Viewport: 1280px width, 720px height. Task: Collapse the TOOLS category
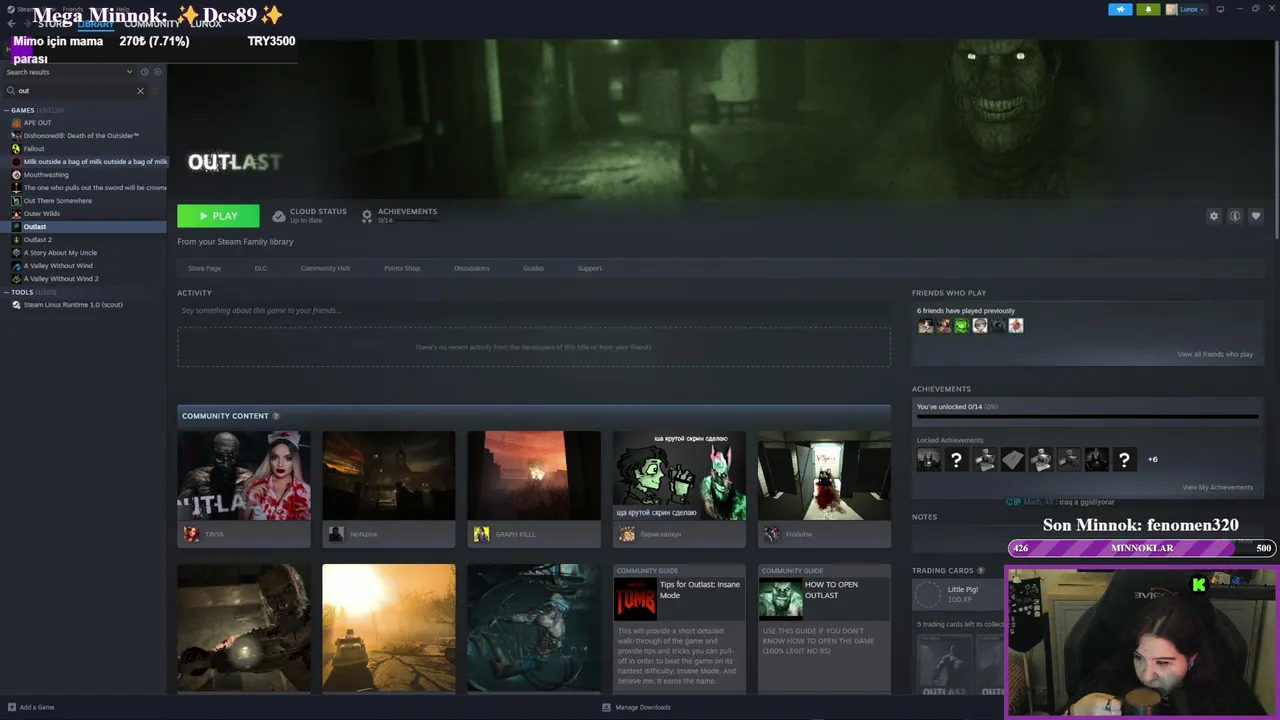click(6, 292)
